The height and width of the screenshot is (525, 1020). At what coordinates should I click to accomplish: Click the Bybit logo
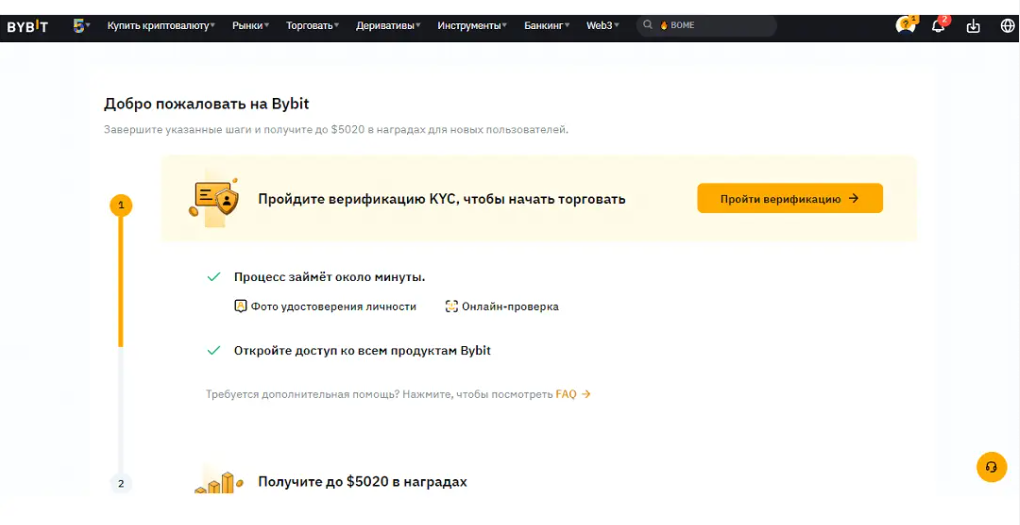pos(27,26)
